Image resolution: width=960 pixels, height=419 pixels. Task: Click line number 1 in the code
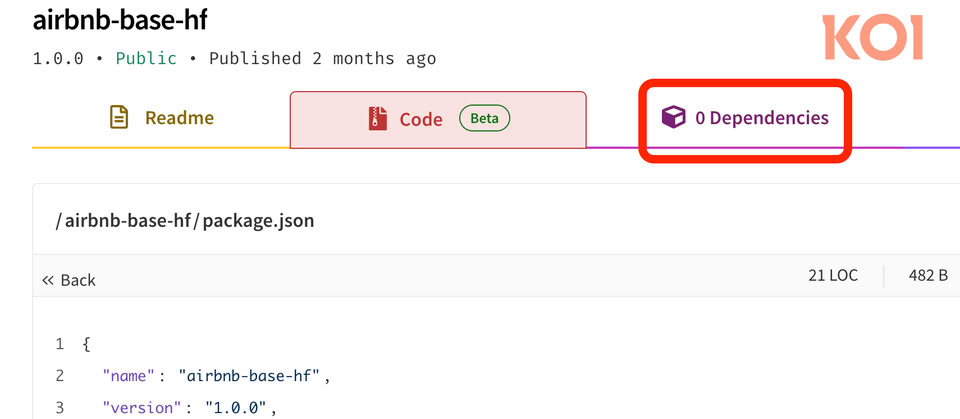(x=60, y=344)
